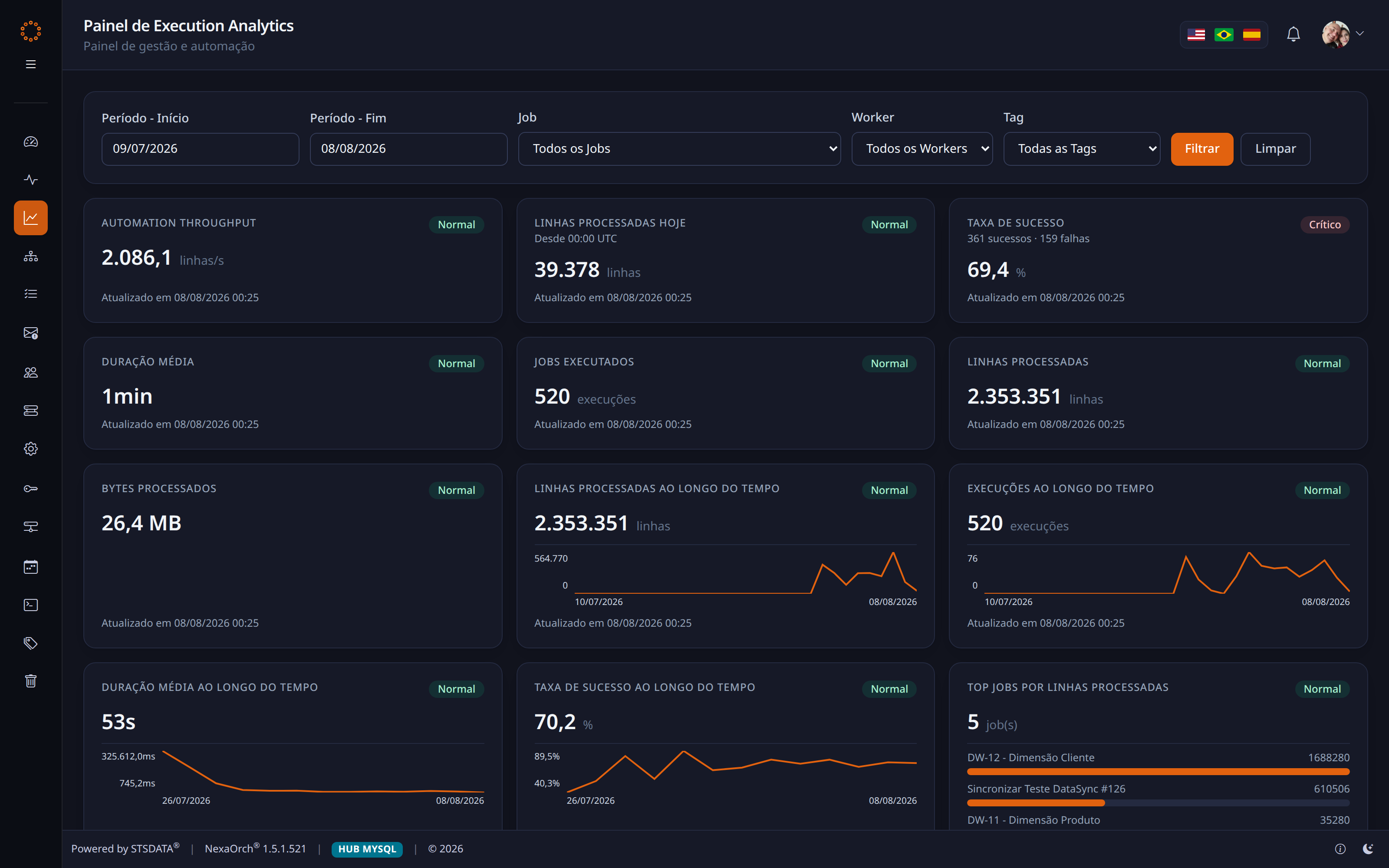Select the analytics line chart icon
This screenshot has height=868, width=1389.
[x=31, y=217]
